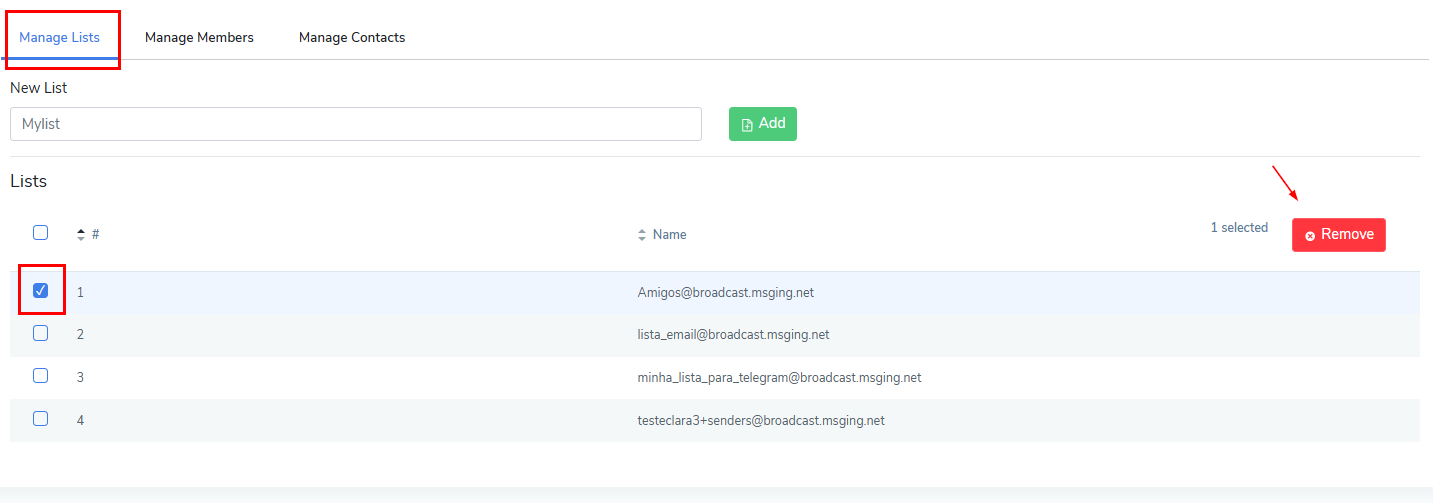Click the minha_lista_para_telegram@broadcast.msging.net row name
The image size is (1433, 503).
779,378
